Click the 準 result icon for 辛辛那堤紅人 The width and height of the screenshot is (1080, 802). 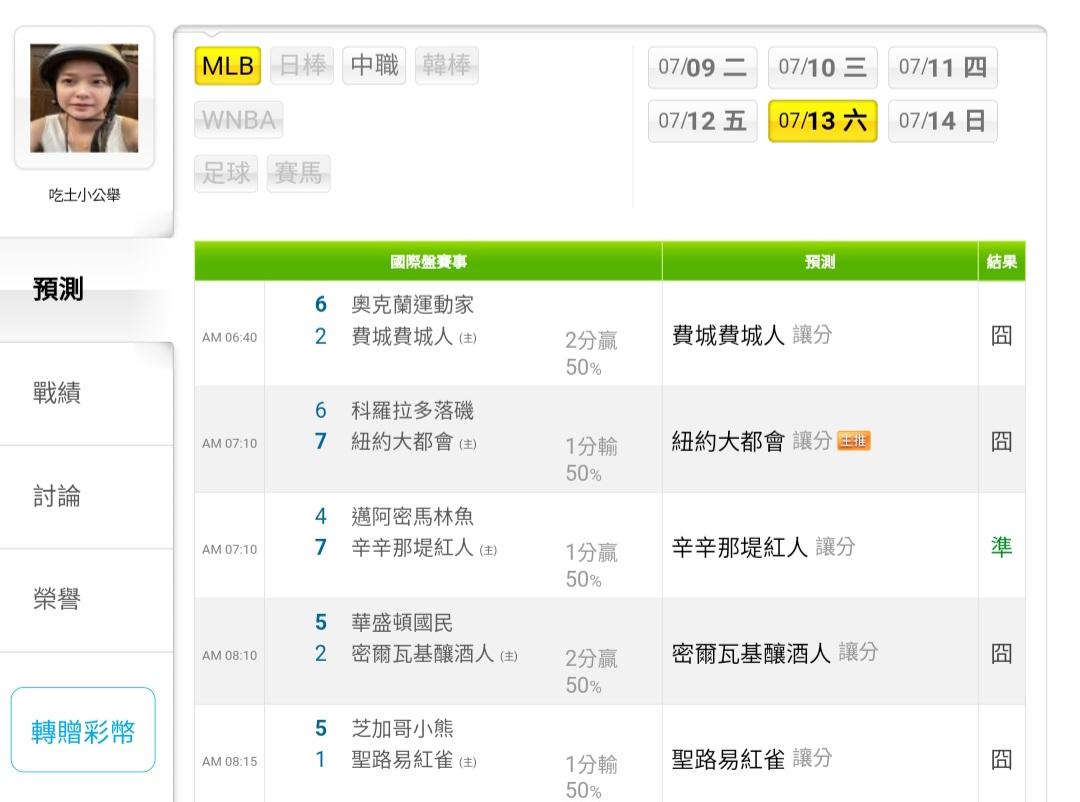[1001, 547]
